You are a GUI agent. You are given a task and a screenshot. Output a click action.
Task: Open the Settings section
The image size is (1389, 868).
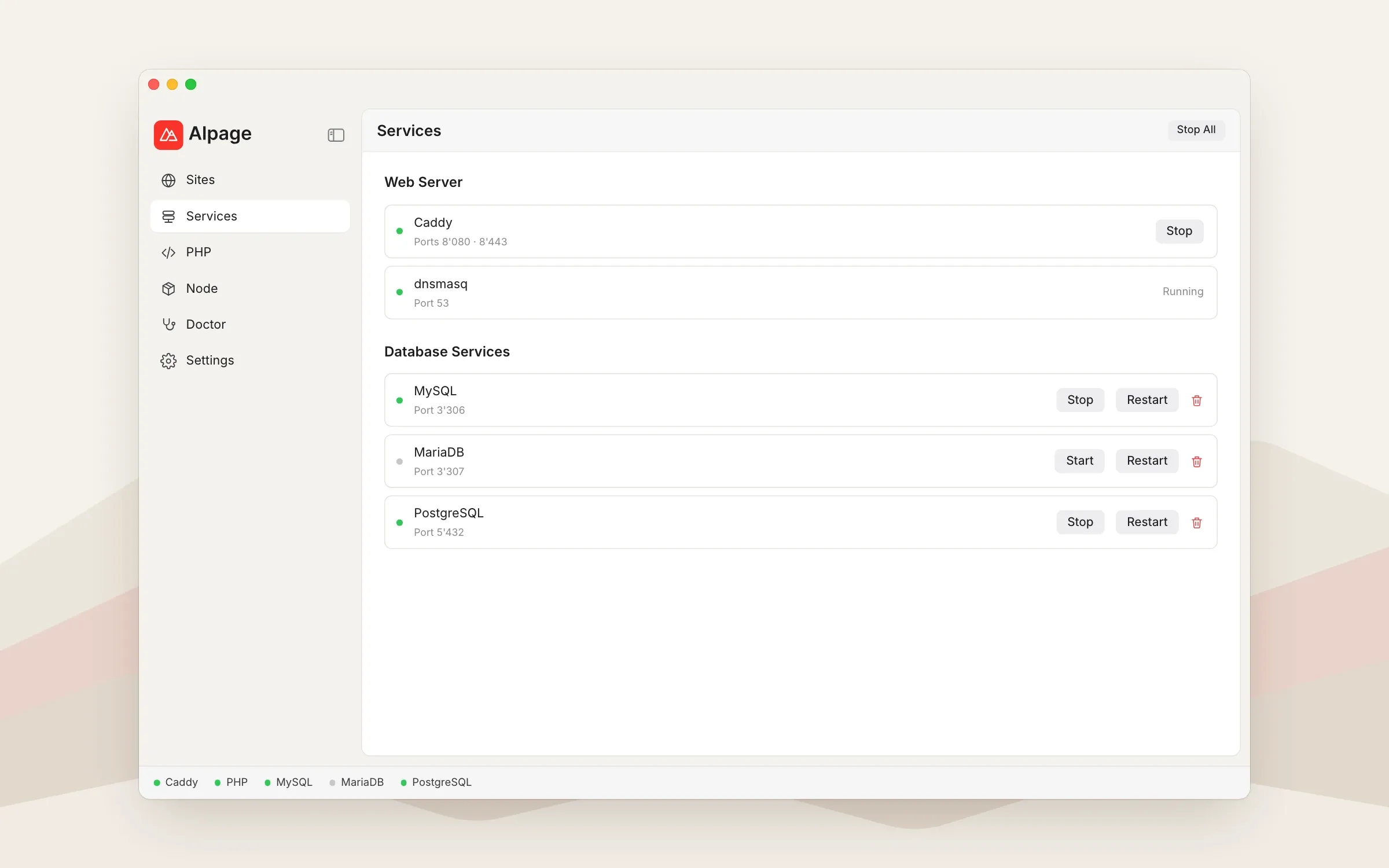point(250,361)
